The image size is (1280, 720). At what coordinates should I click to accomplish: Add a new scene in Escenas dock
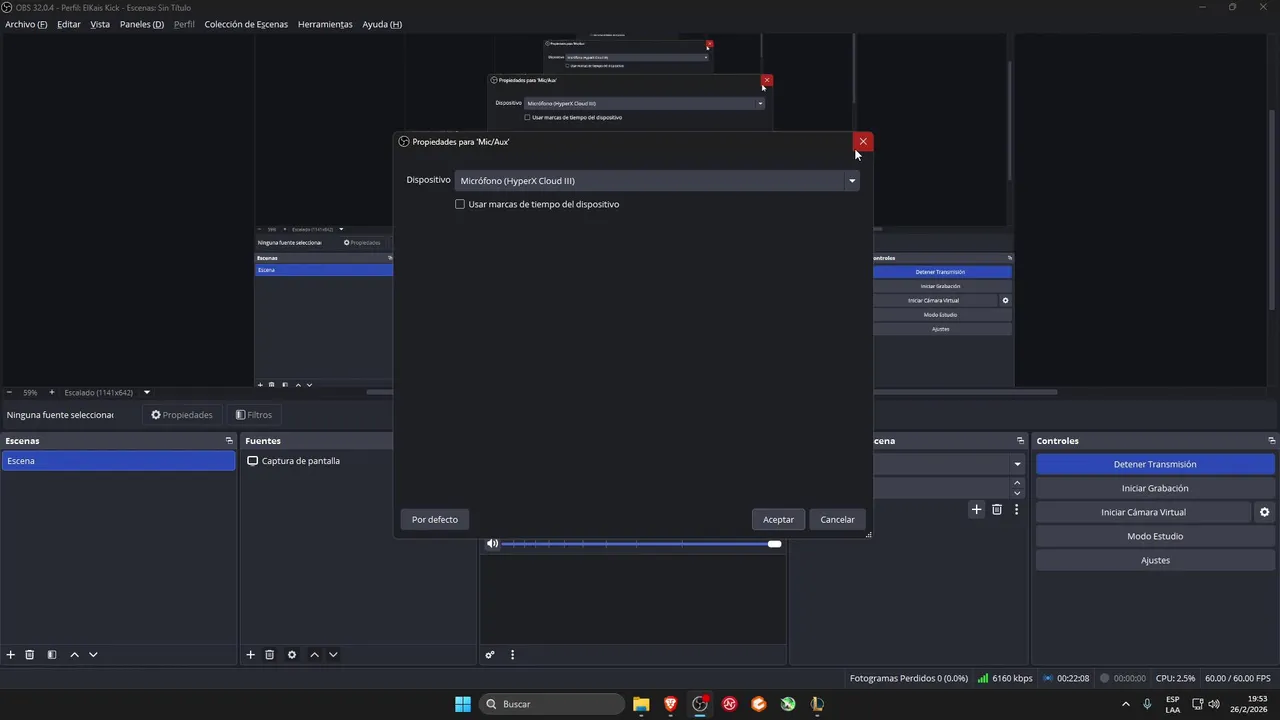point(11,655)
